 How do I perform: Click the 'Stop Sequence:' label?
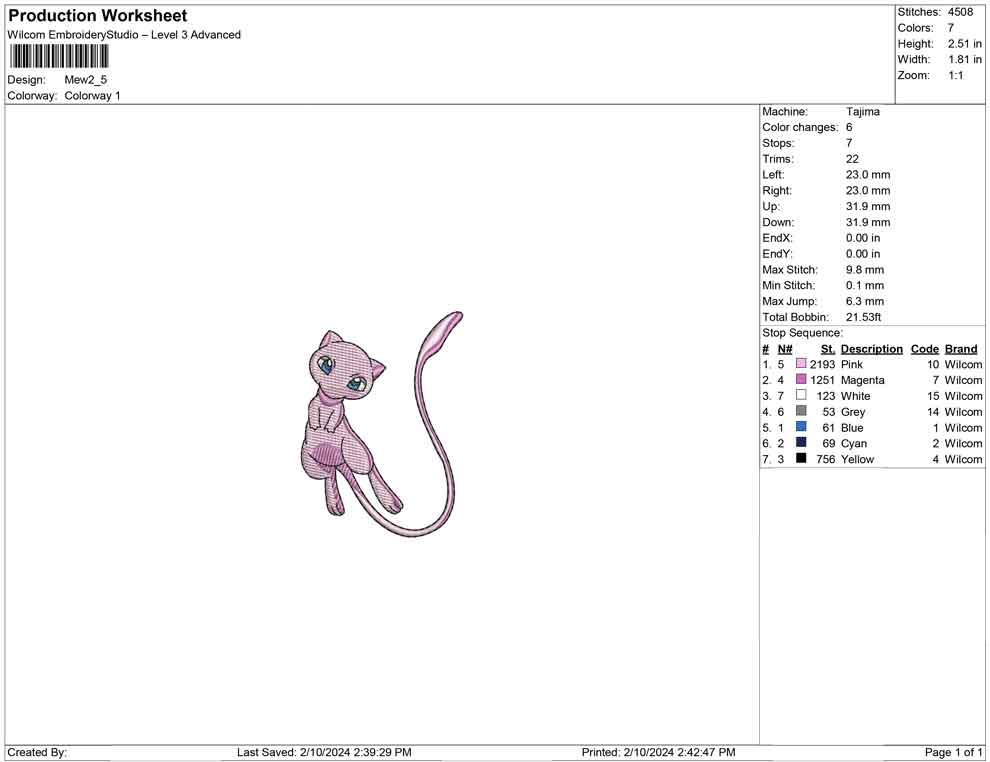point(802,333)
